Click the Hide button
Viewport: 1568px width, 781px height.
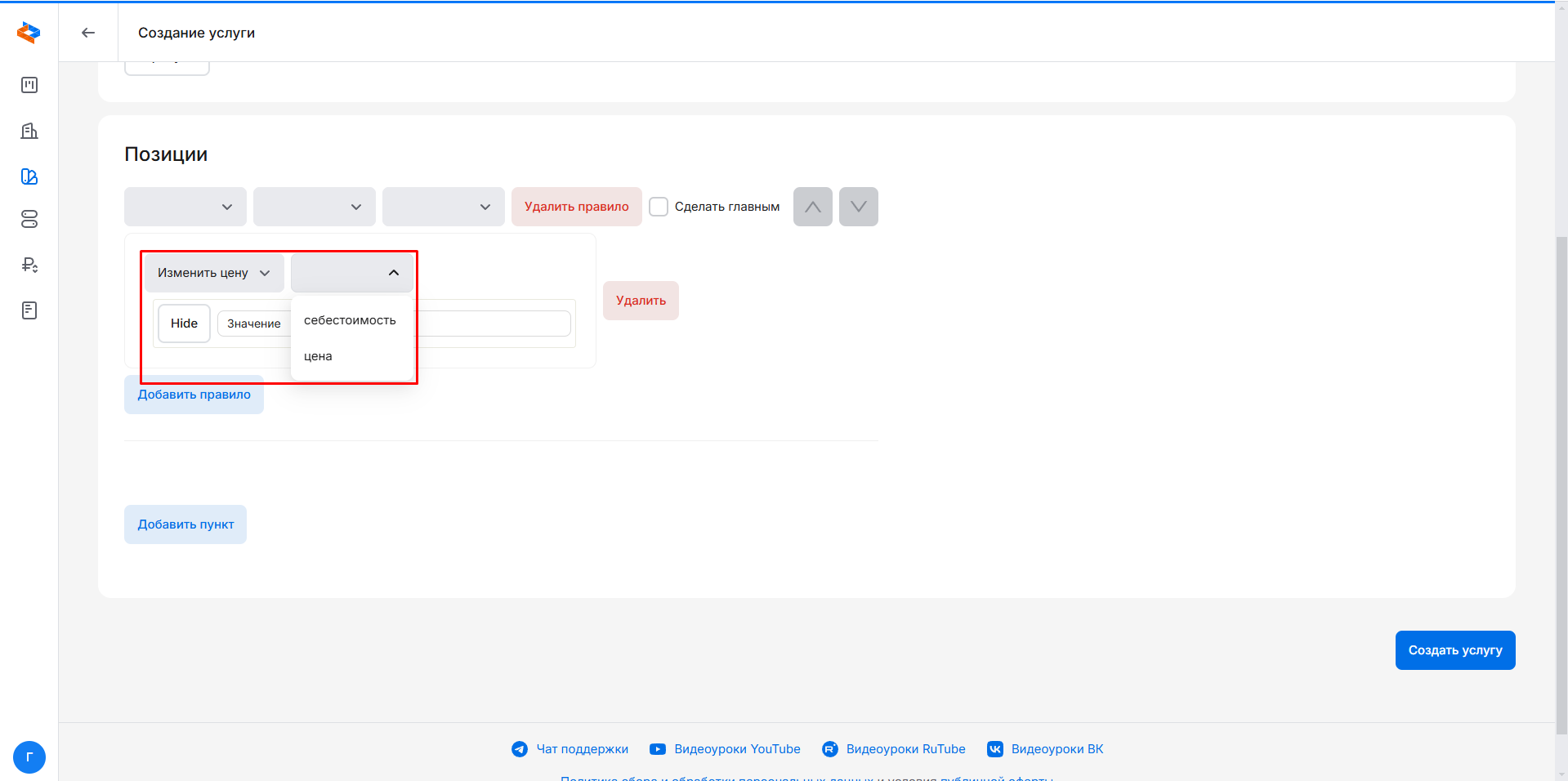(184, 324)
